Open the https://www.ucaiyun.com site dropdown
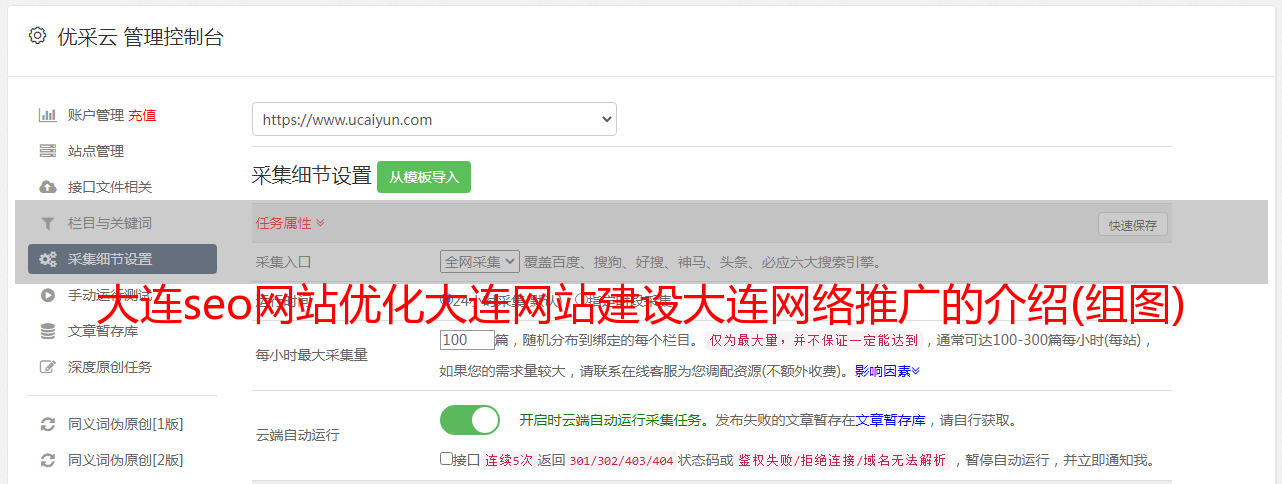 tap(434, 119)
